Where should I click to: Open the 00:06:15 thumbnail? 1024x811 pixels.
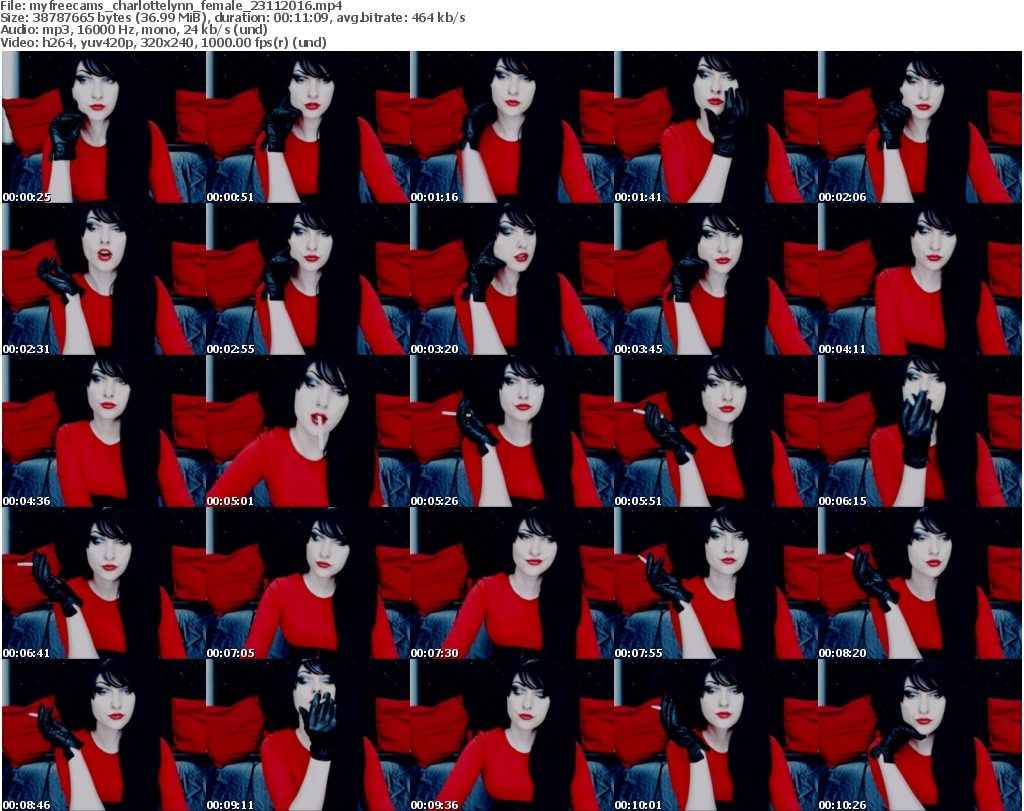pos(920,432)
